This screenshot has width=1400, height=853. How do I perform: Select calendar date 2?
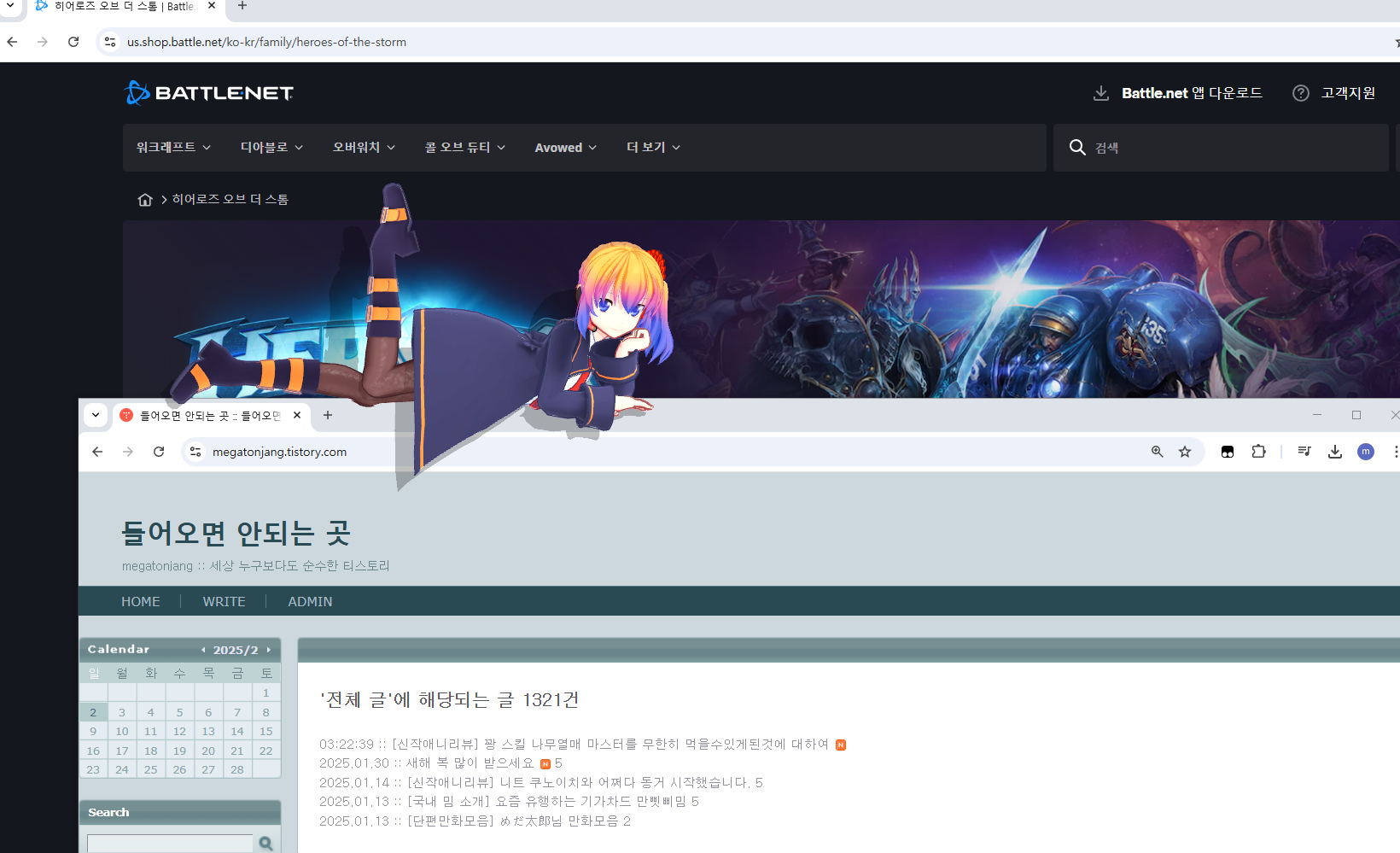pyautogui.click(x=93, y=712)
